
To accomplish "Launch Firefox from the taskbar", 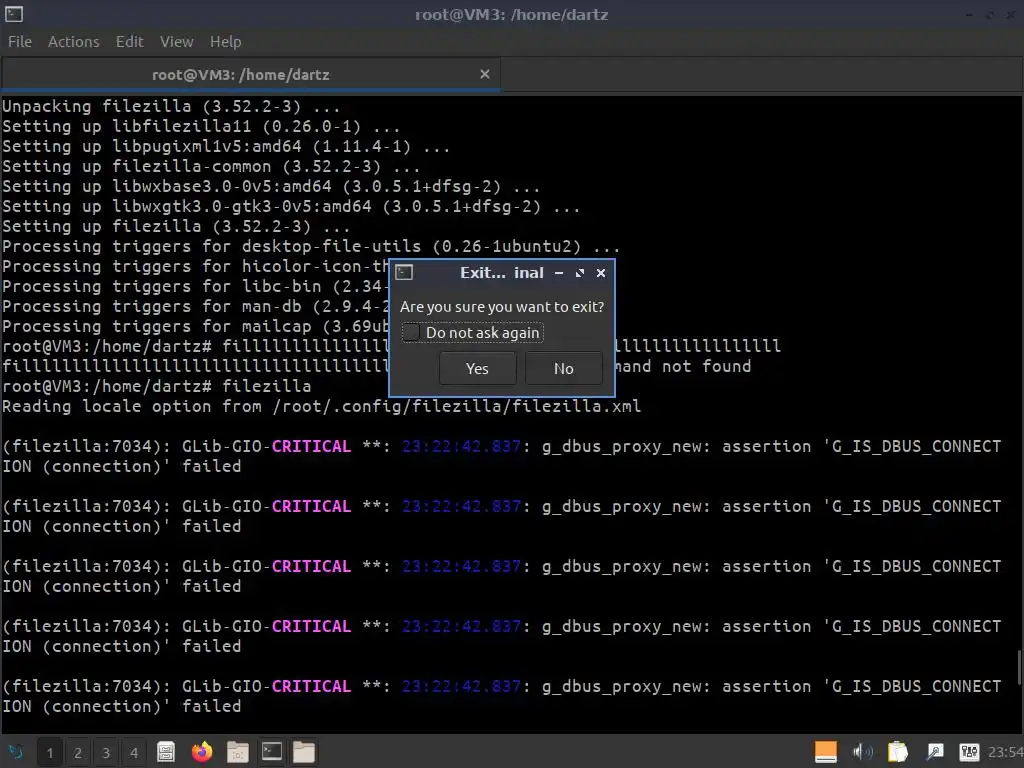I will click(202, 752).
